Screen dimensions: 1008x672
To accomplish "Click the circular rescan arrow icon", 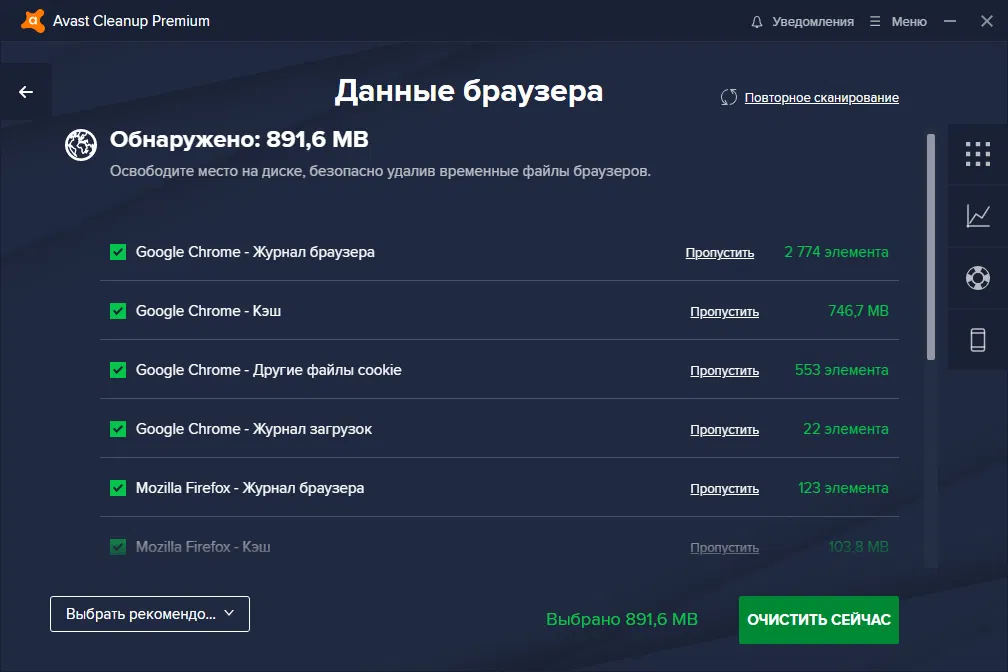I will 729,97.
